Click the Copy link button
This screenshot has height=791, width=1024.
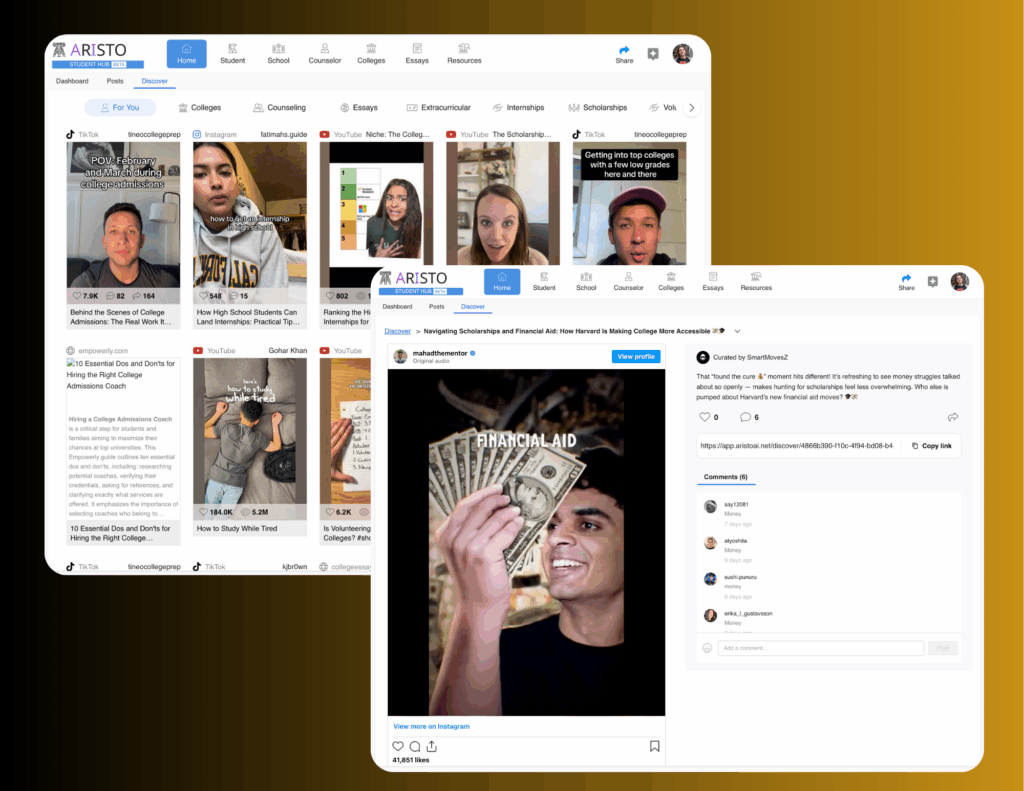932,446
